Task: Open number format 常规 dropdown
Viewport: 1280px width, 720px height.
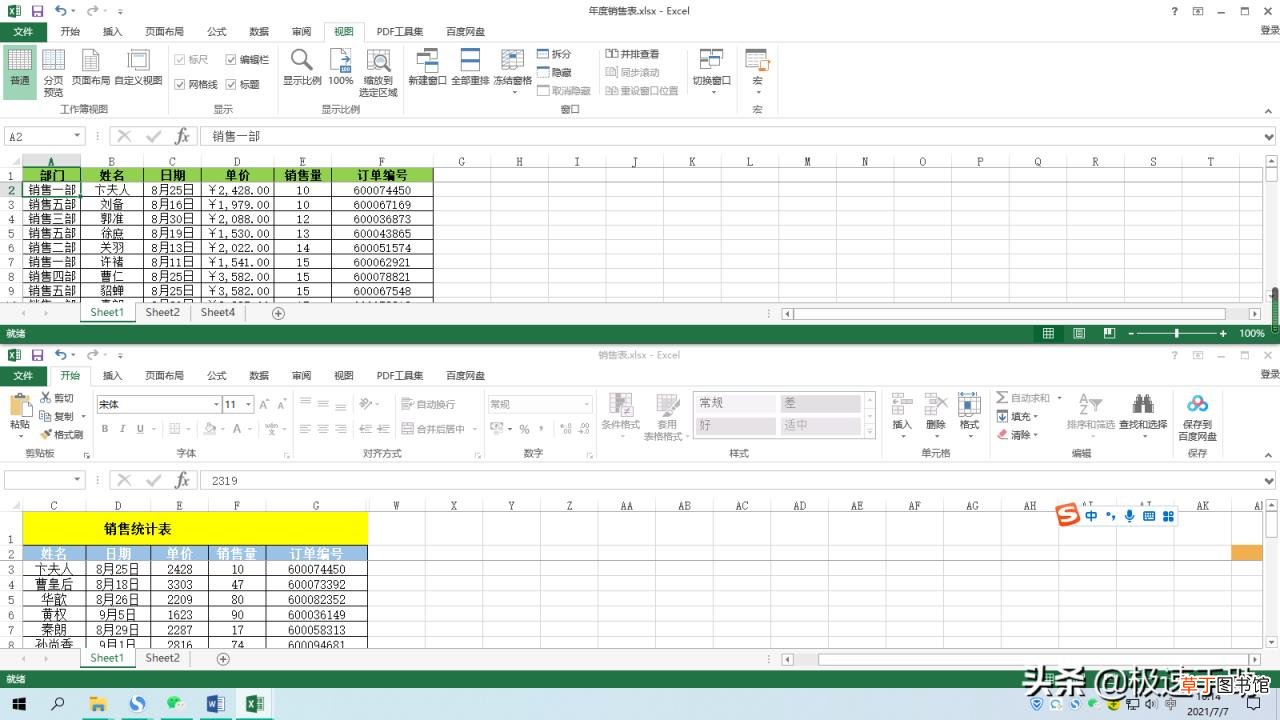Action: (586, 405)
